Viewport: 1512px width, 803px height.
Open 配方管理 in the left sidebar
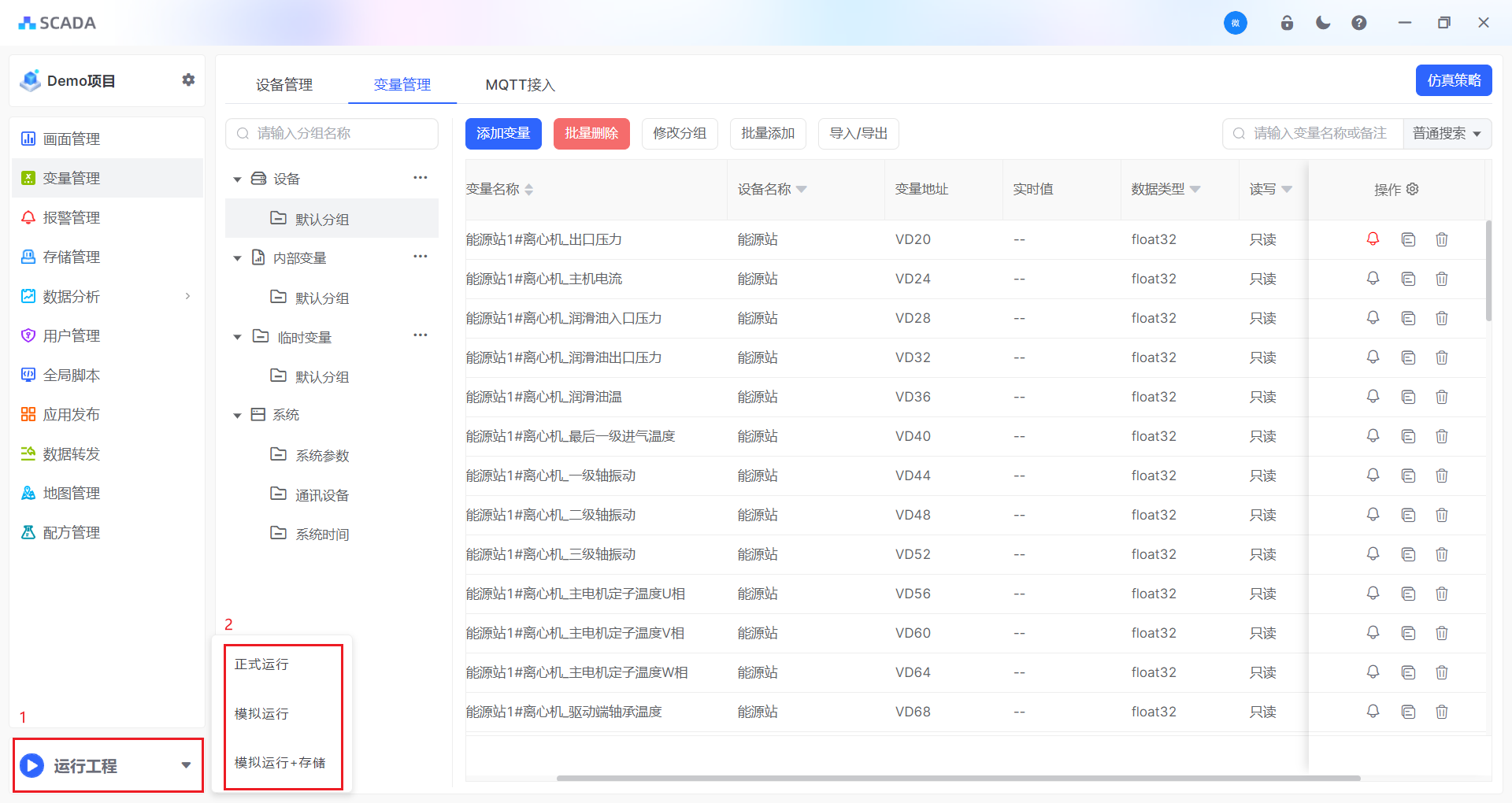pos(72,532)
